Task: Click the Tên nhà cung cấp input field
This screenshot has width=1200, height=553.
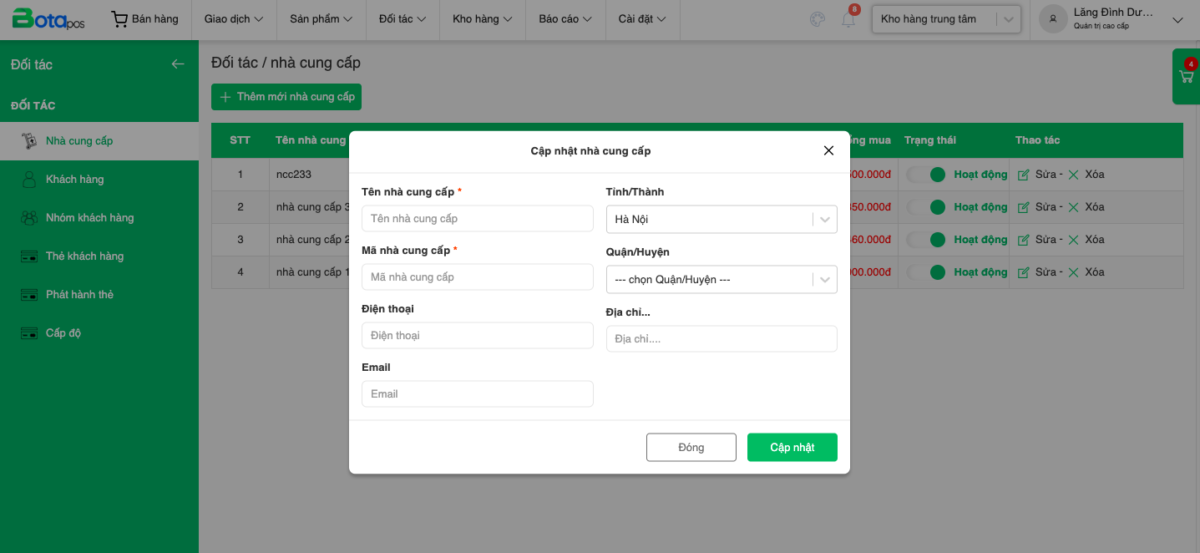Action: (x=477, y=218)
